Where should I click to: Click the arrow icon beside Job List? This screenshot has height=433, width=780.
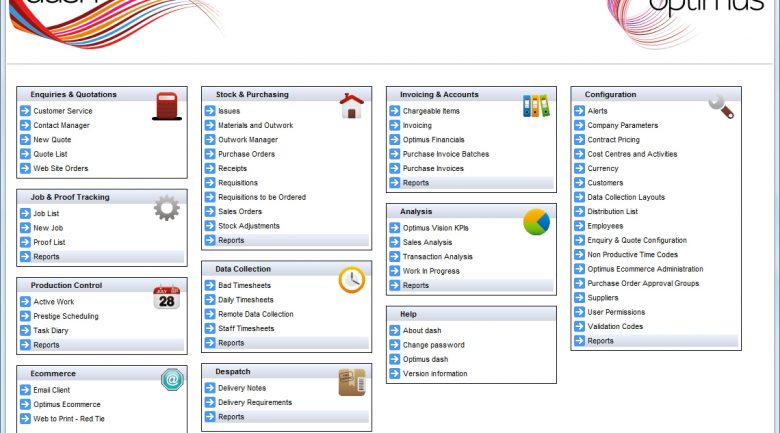(x=25, y=214)
